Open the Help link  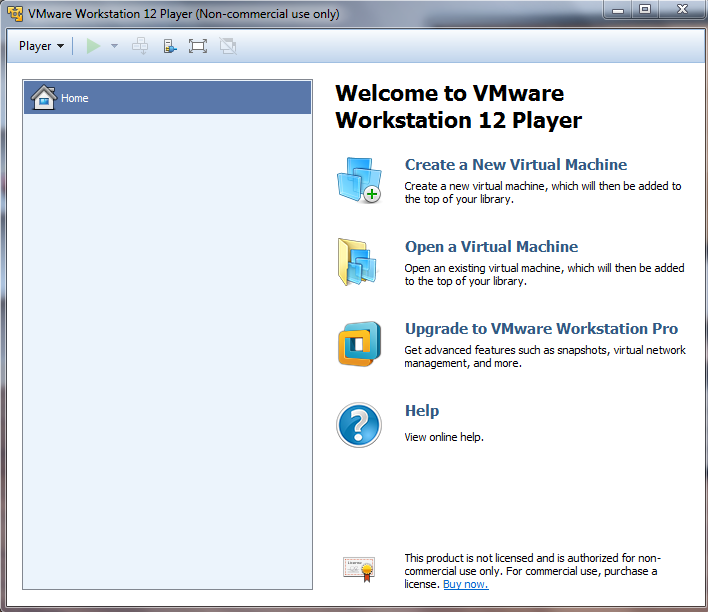click(422, 411)
